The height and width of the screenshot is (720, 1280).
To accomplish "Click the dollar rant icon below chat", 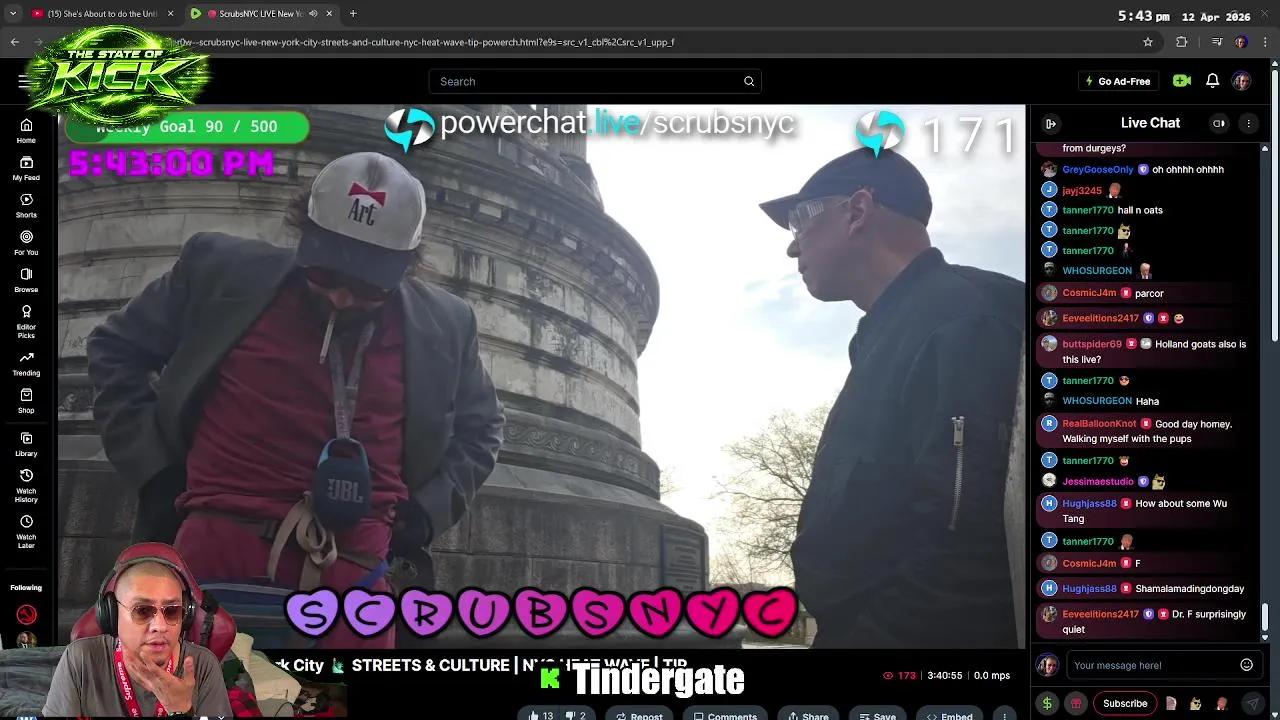I will click(x=1047, y=703).
